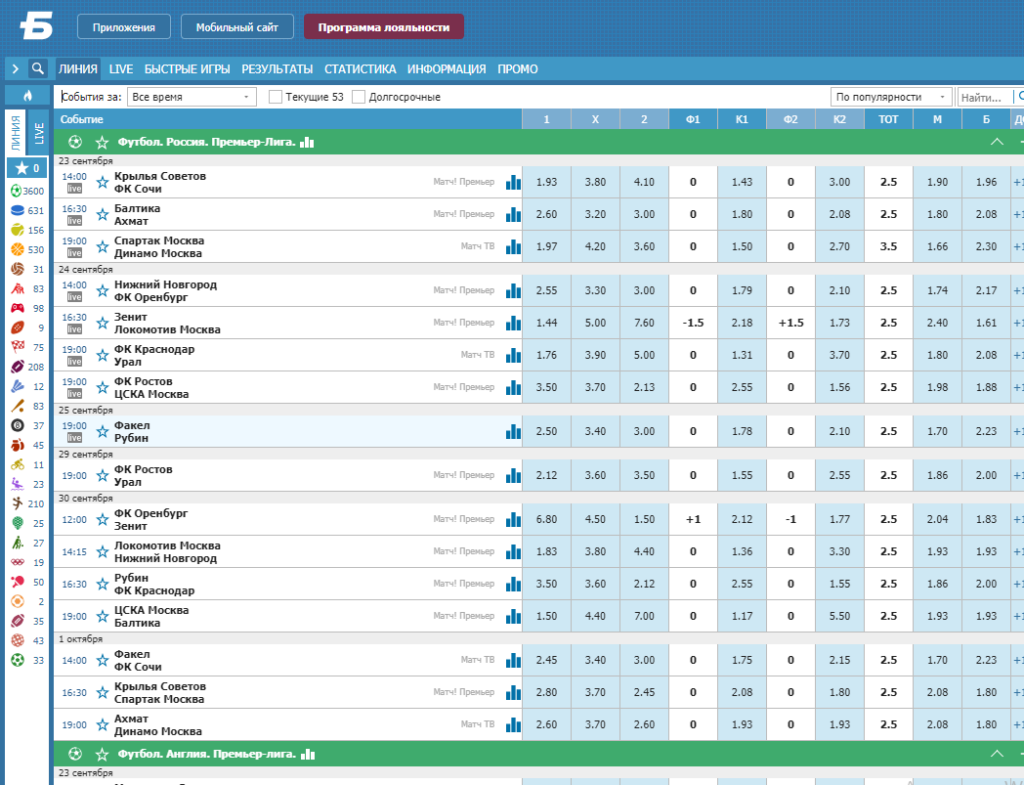Switch to vertical LIVE tab in sidebar
This screenshot has width=1024, height=785.
39,133
